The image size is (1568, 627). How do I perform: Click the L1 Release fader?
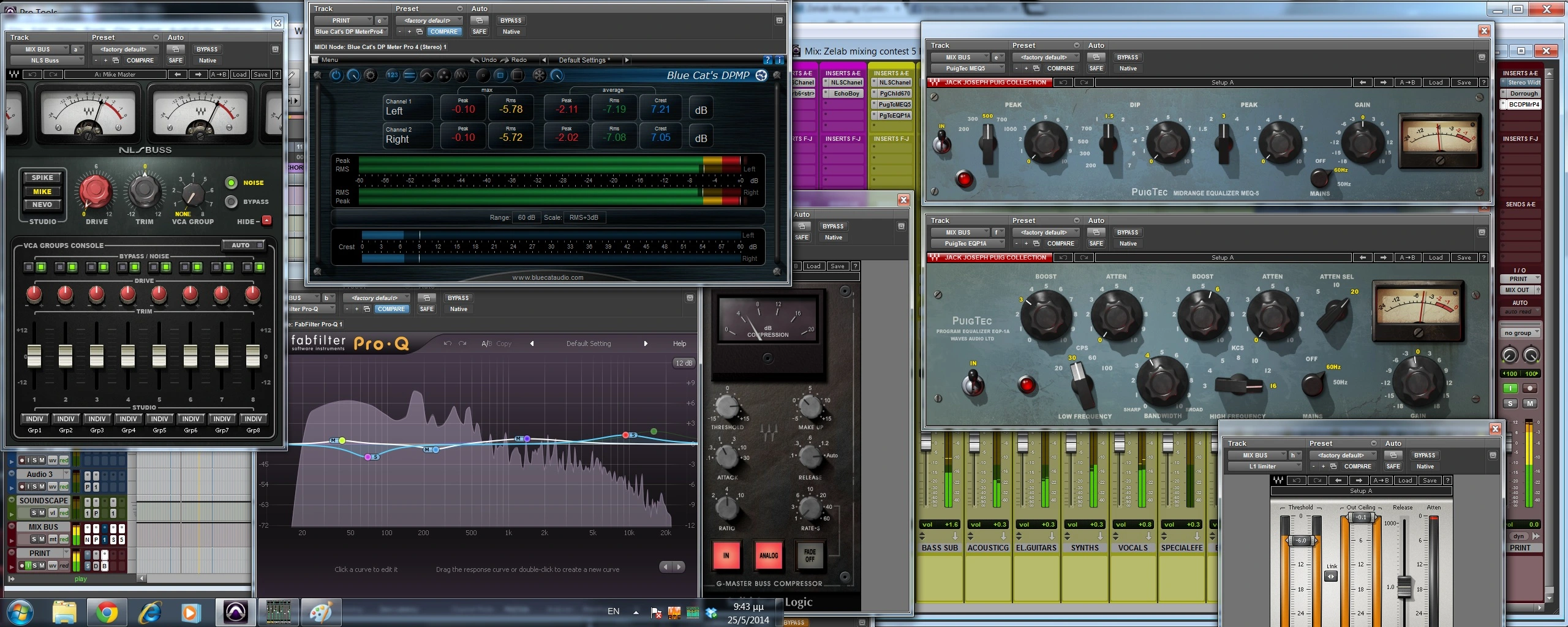click(x=1403, y=587)
